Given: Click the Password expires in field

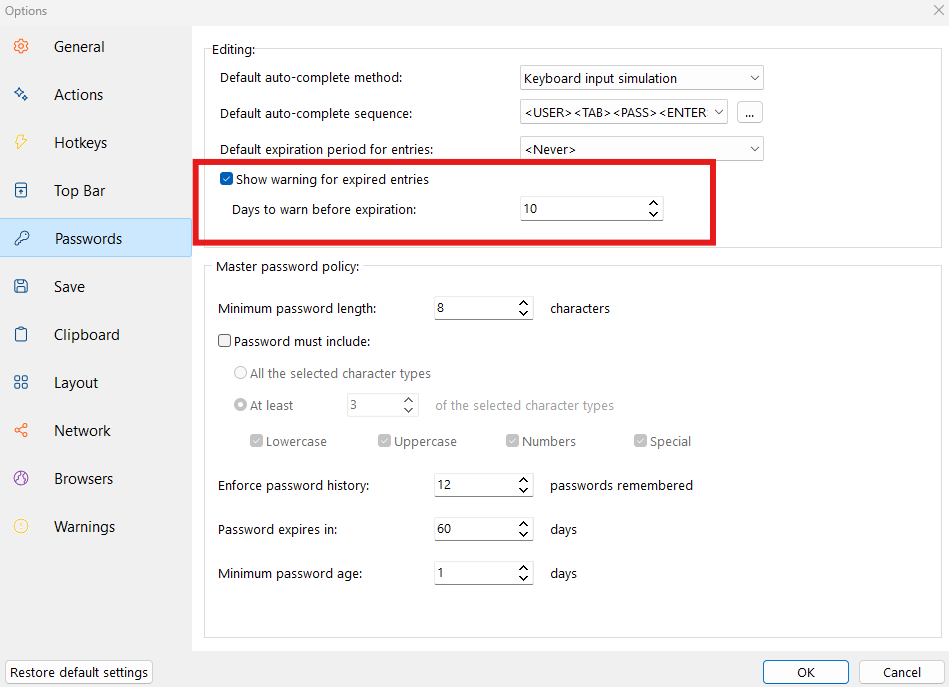Looking at the screenshot, I should [x=484, y=529].
